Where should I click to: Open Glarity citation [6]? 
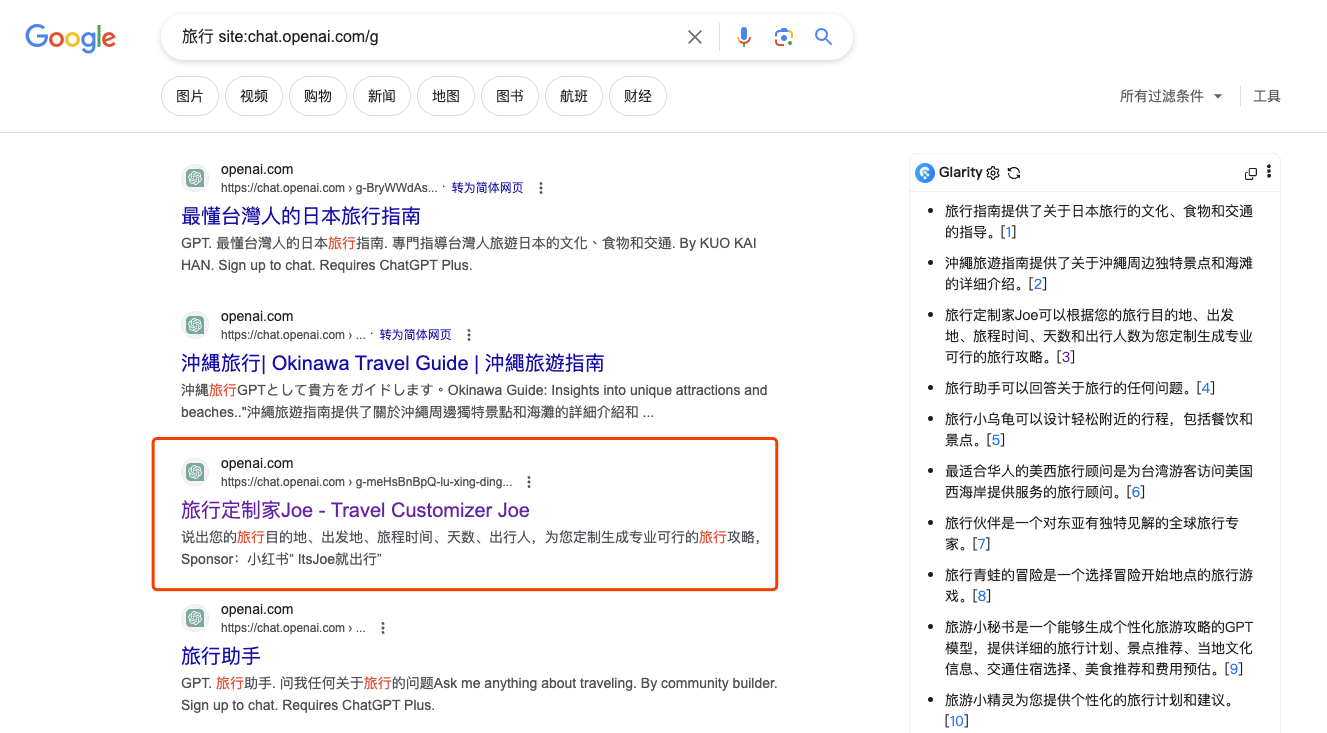1135,492
